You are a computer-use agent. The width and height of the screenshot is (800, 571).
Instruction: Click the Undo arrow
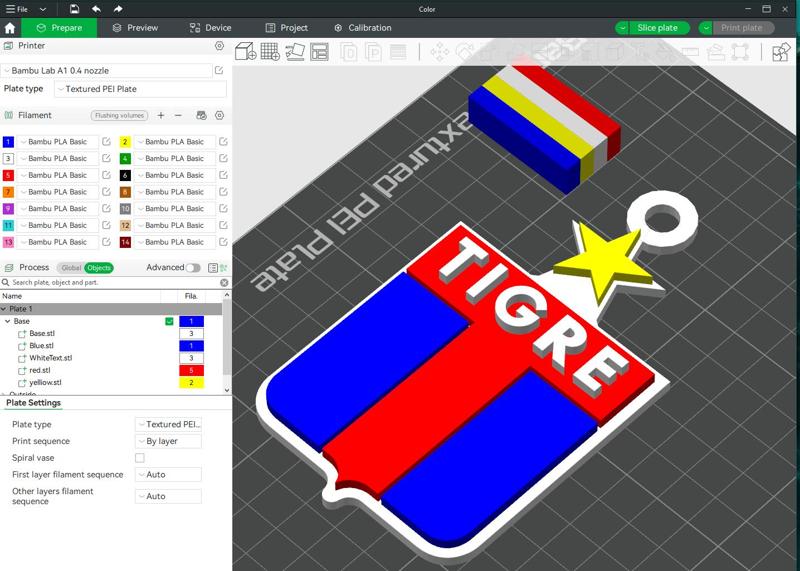pos(96,9)
